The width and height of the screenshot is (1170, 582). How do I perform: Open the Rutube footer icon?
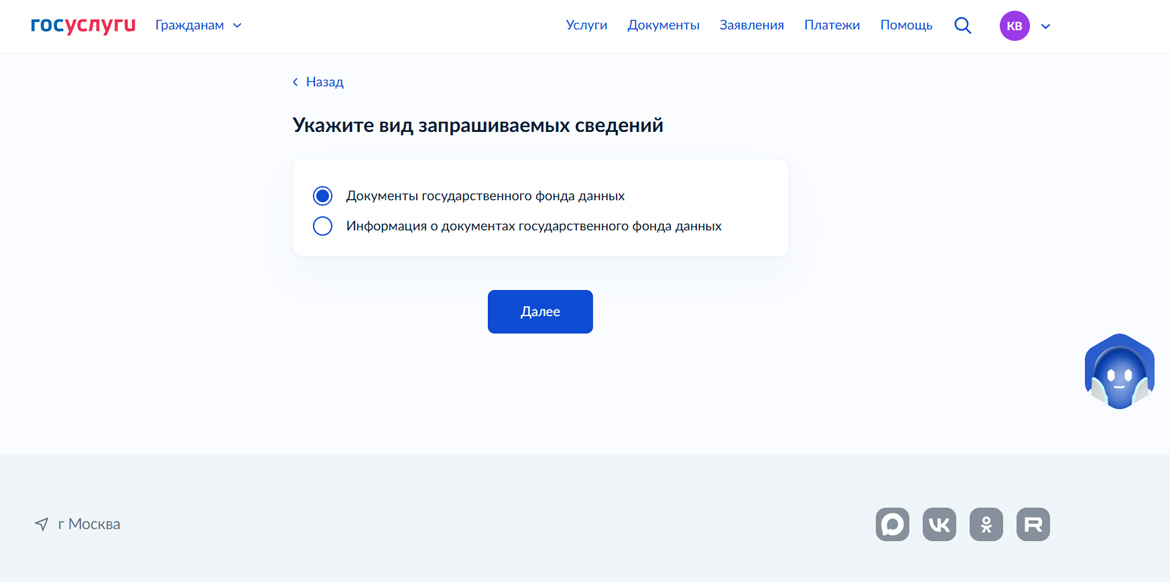click(1033, 525)
